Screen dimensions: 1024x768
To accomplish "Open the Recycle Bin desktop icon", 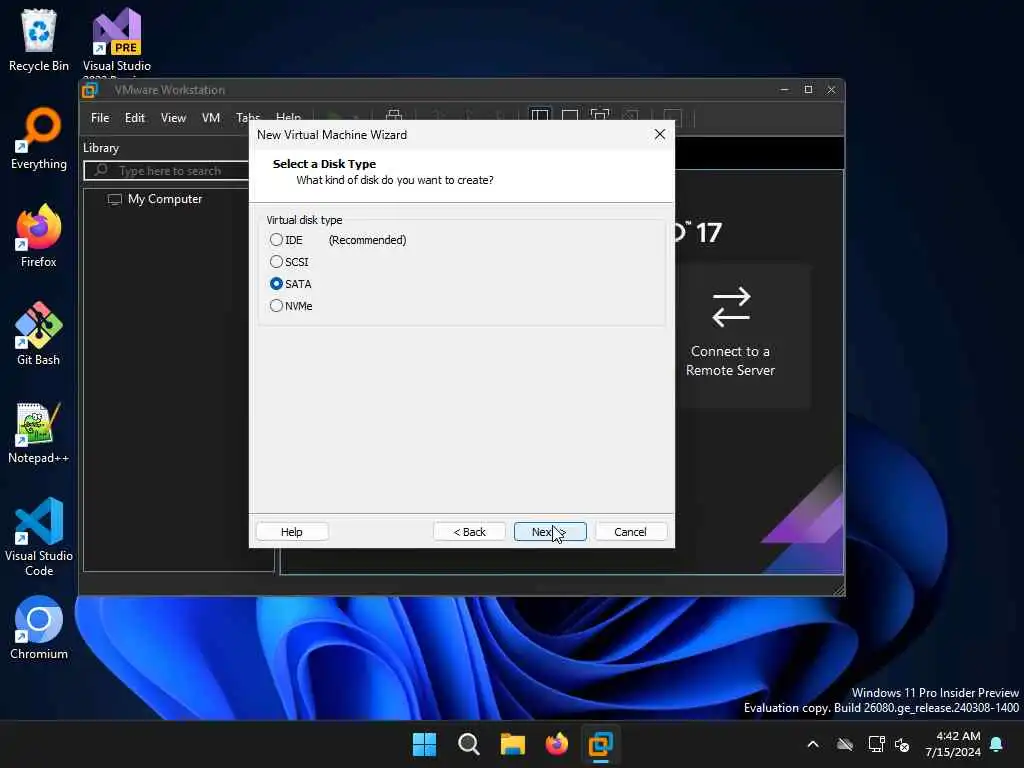I will (x=39, y=39).
